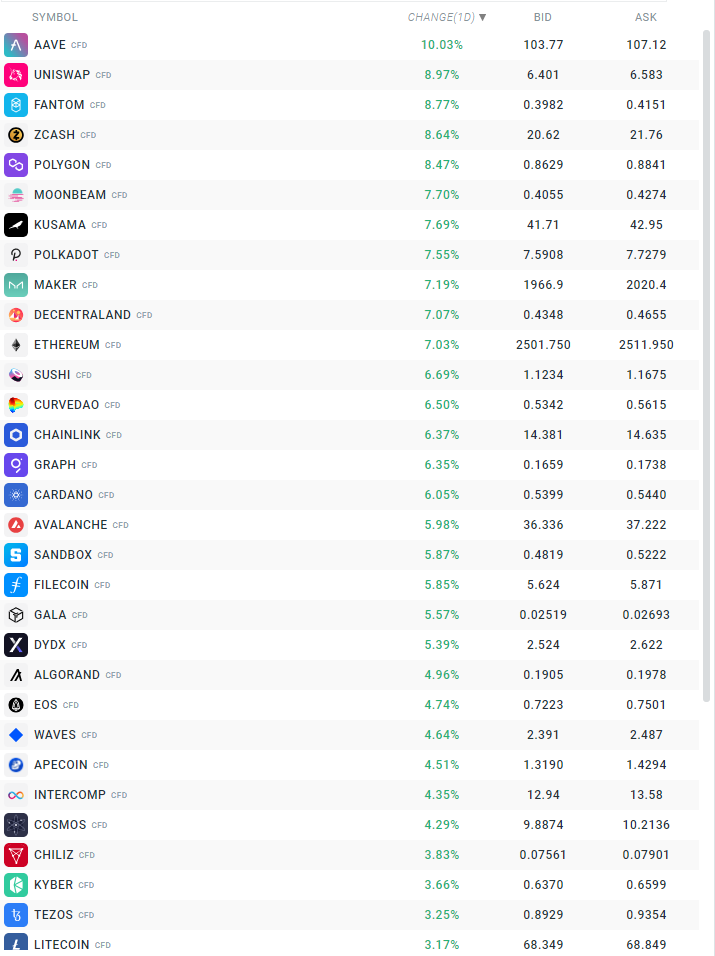Click the MAKER bid price 1966.9

point(543,285)
